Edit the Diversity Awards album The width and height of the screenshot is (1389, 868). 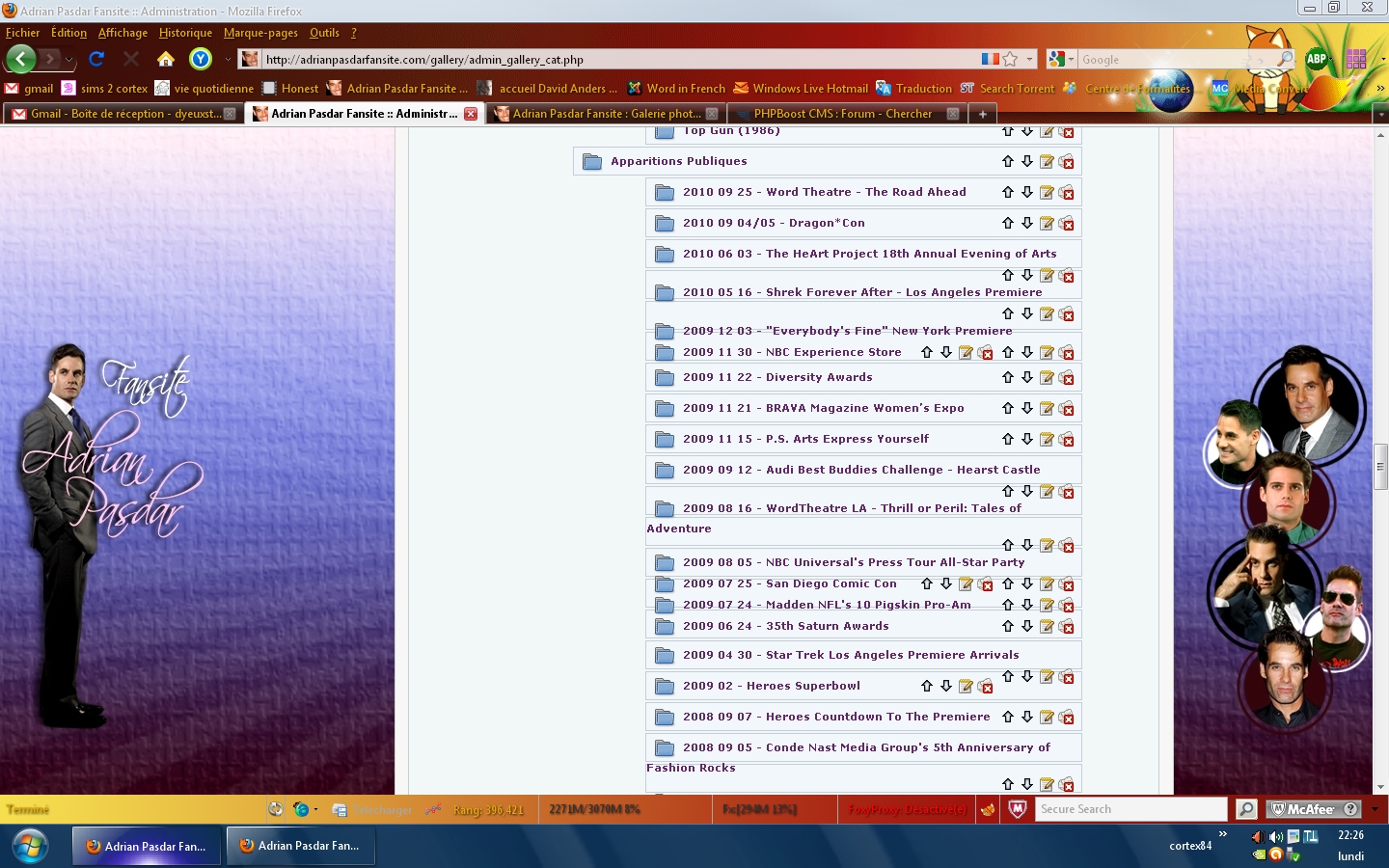point(1047,377)
